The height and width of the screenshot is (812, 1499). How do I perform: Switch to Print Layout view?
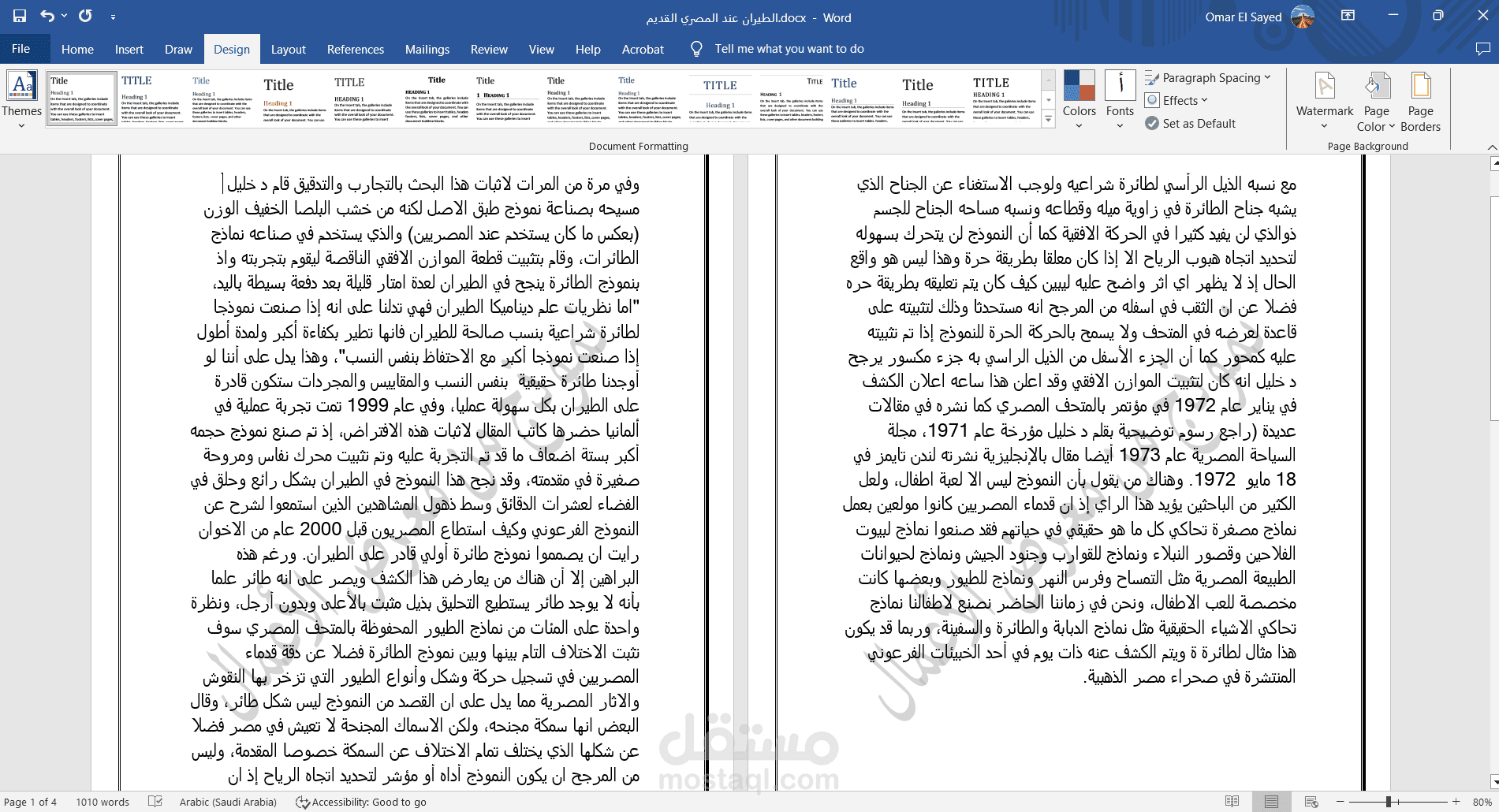pos(1271,802)
